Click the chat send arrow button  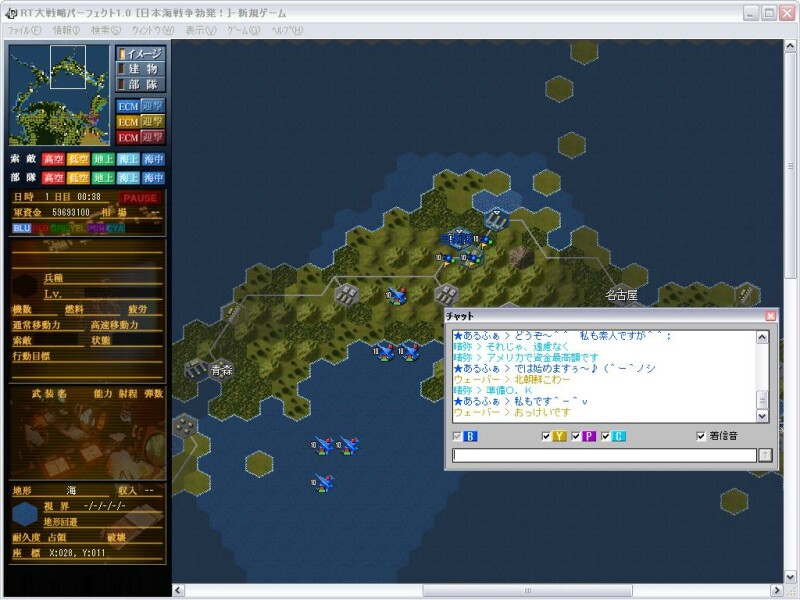click(x=765, y=455)
